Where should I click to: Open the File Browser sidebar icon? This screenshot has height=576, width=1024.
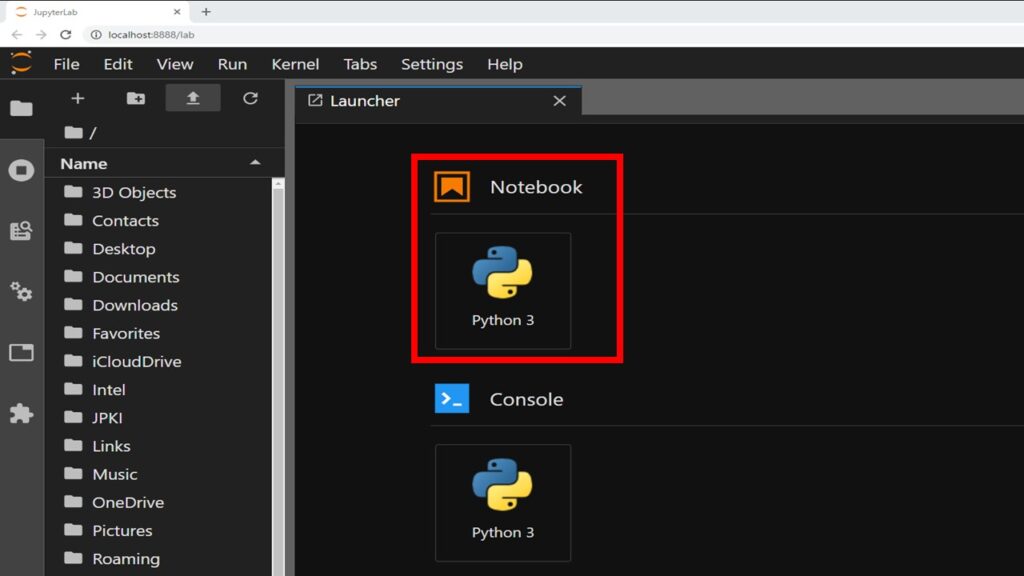21,108
